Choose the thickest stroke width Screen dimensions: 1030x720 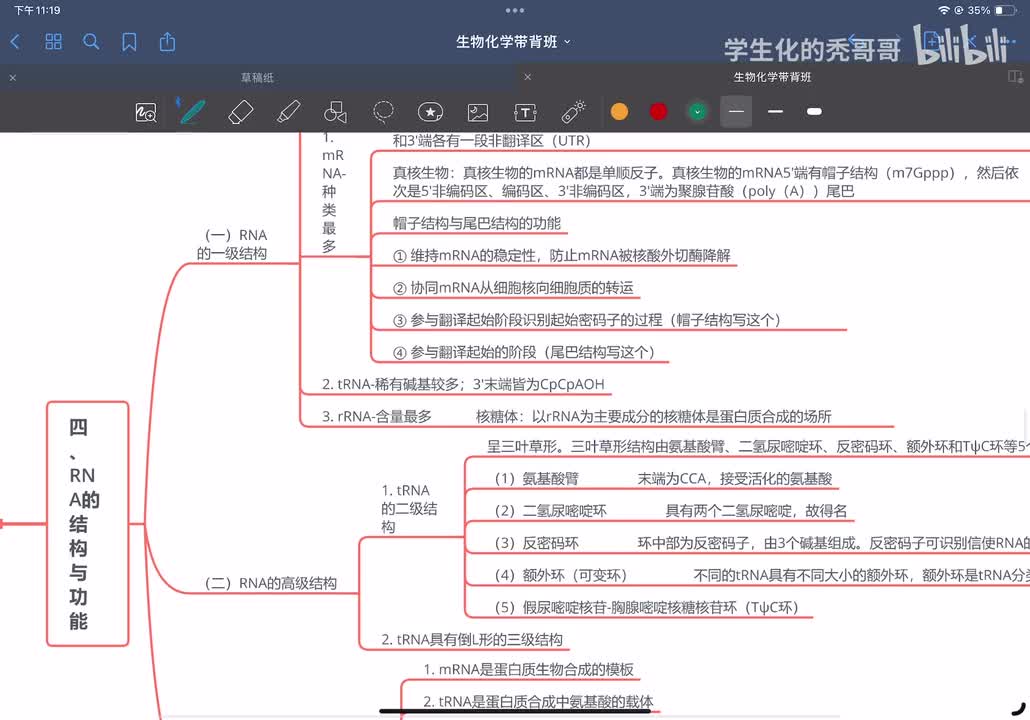814,112
